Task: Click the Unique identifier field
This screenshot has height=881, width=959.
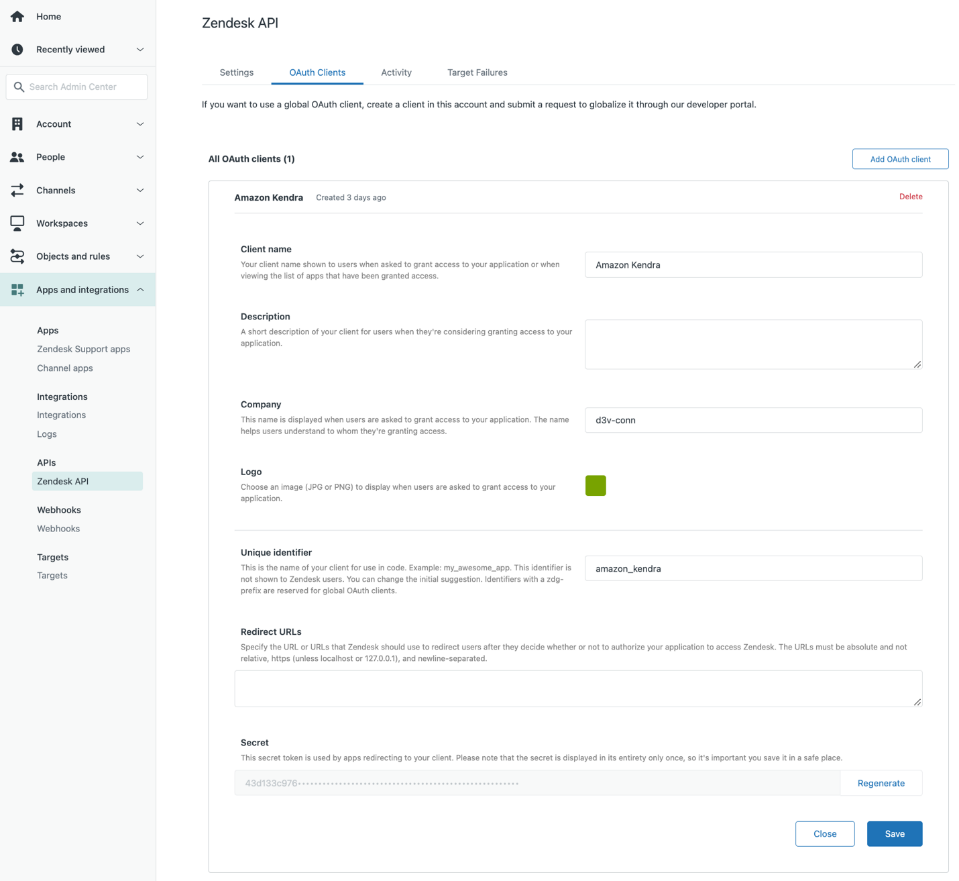Action: pos(754,568)
